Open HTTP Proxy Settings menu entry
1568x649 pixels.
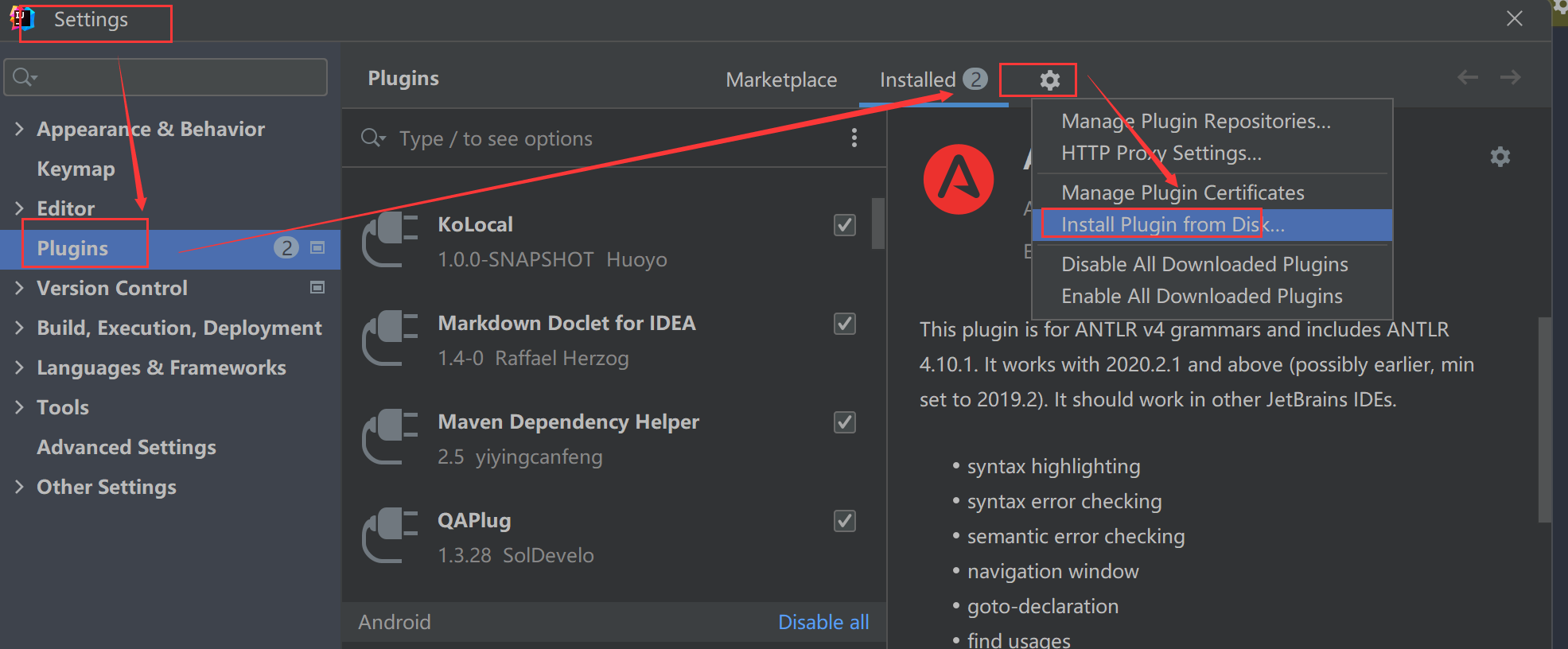[x=1161, y=154]
